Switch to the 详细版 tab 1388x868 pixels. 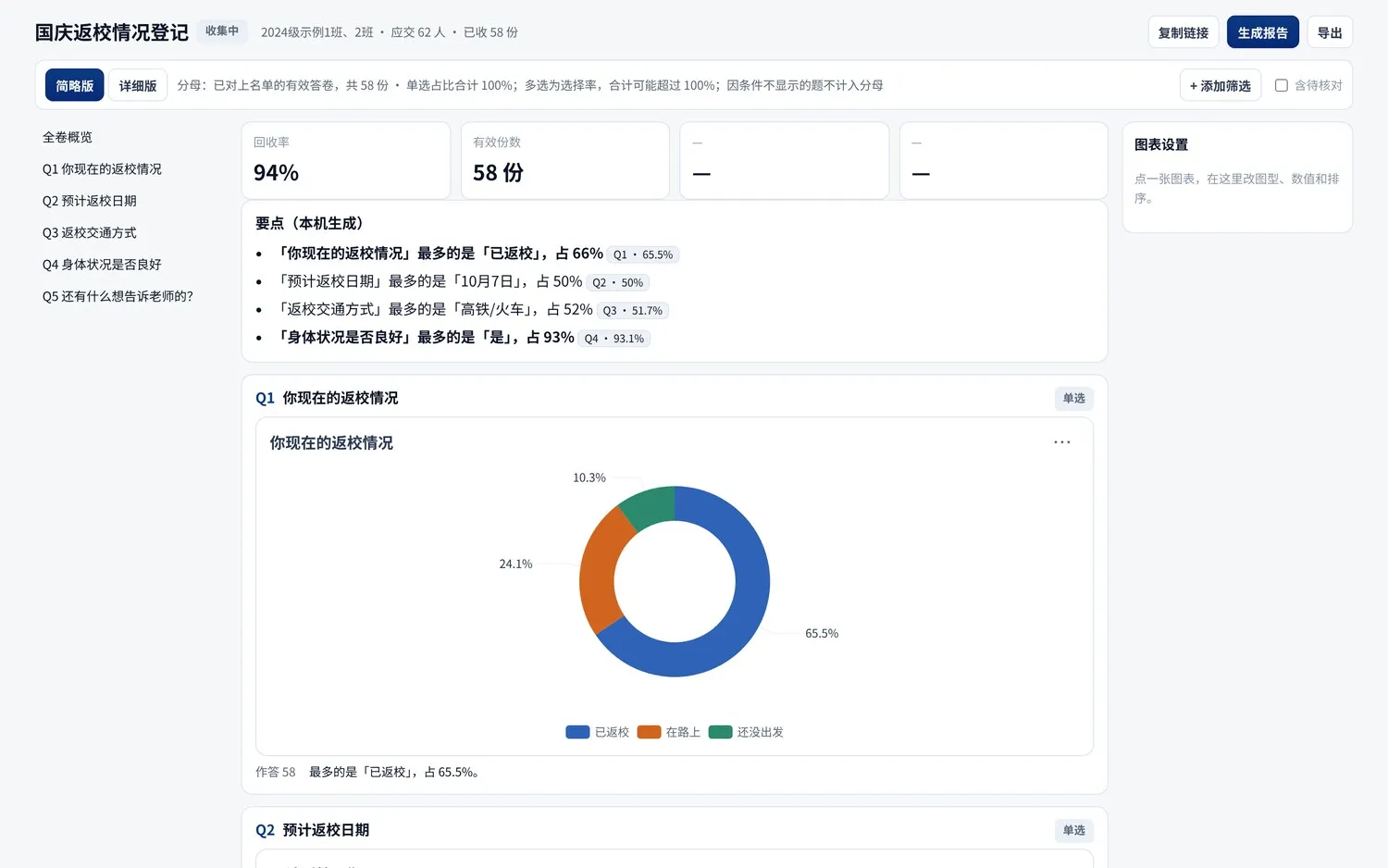(138, 85)
